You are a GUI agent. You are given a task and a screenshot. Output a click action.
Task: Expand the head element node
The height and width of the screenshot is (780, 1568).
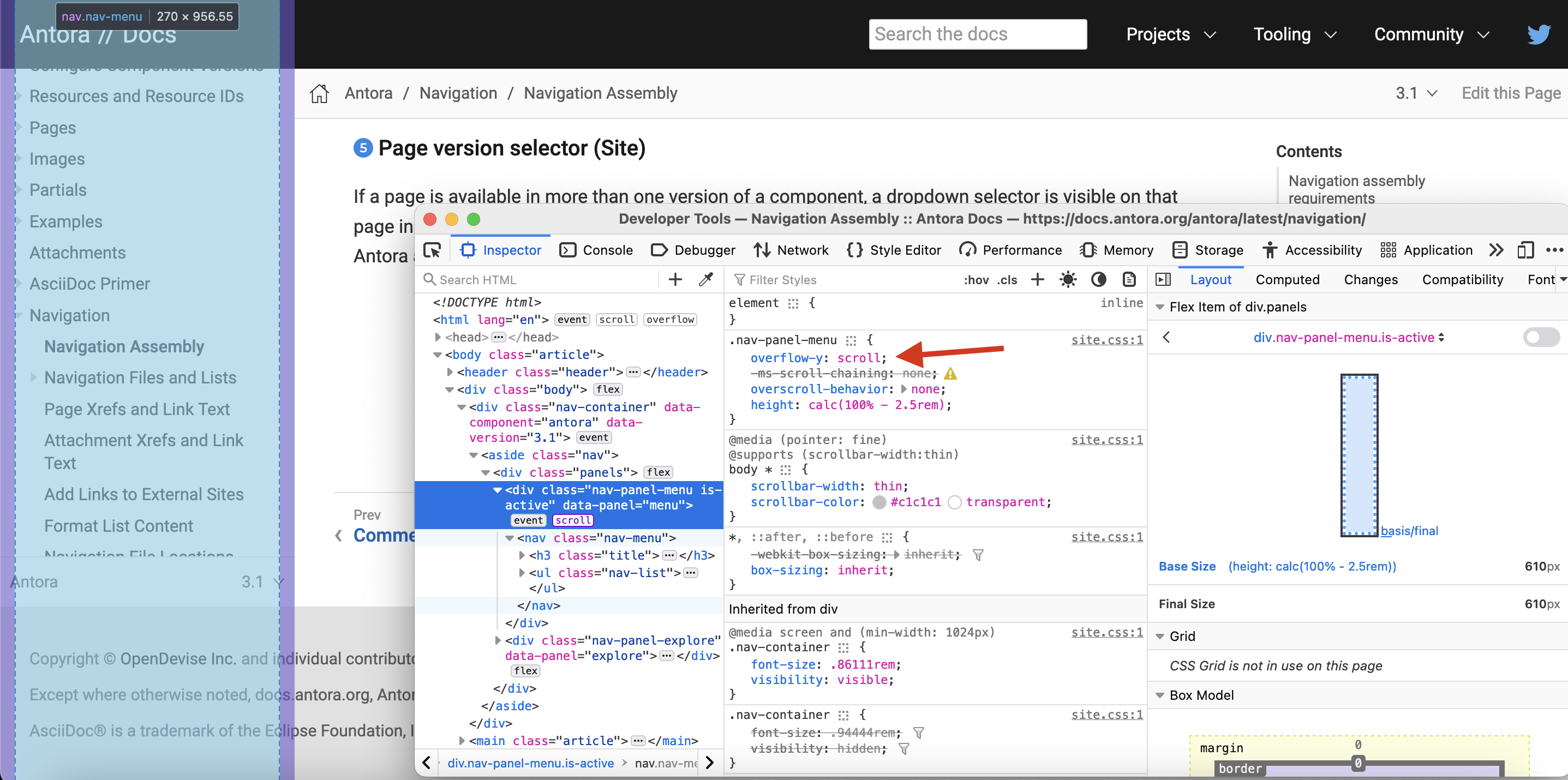(438, 337)
